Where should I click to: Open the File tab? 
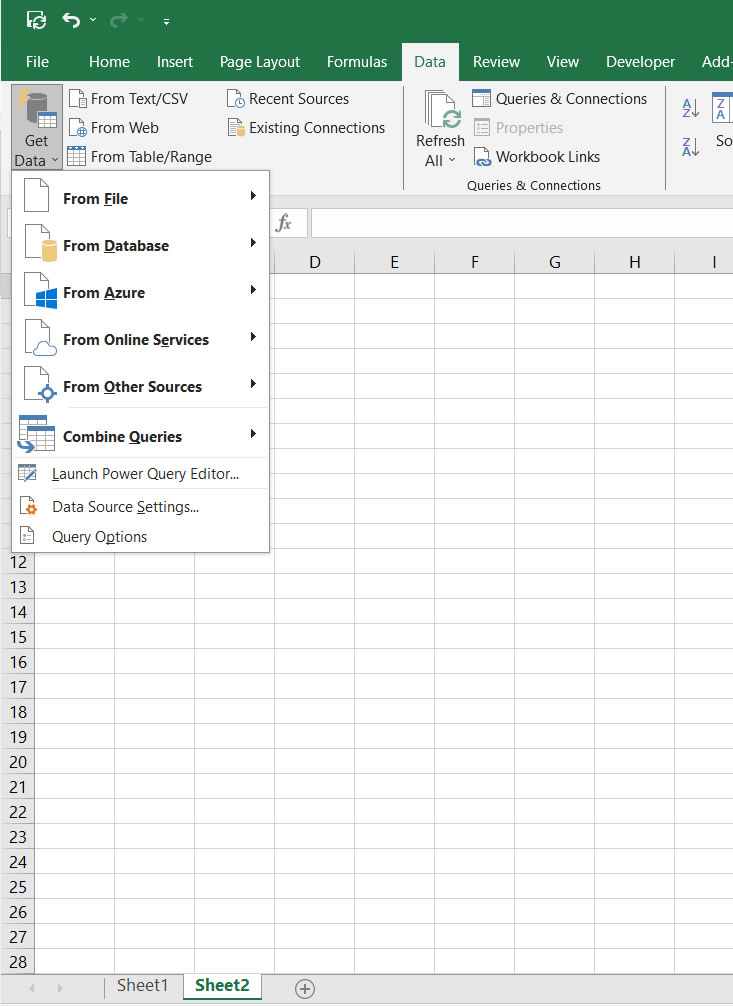37,62
